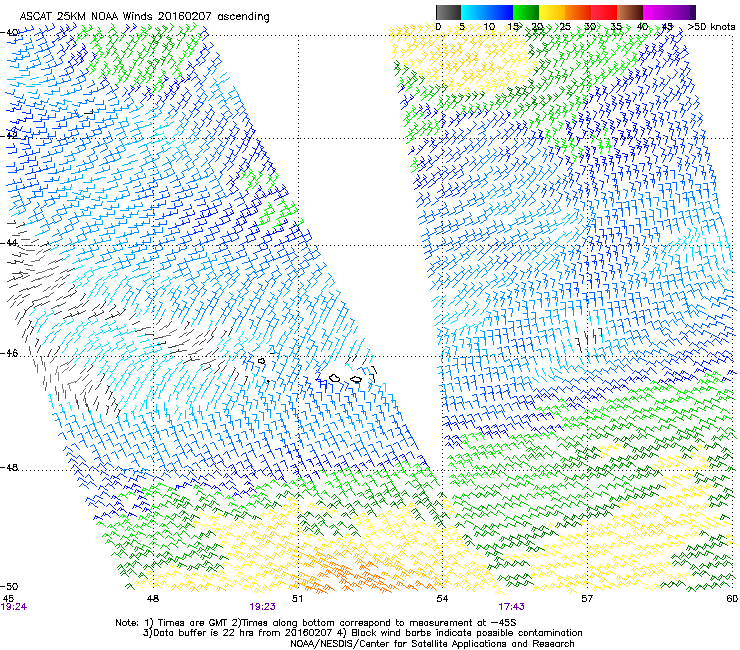Click the NOAA/NESDIS credit line
Image resolution: width=740 pixels, height=650 pixels.
point(432,644)
